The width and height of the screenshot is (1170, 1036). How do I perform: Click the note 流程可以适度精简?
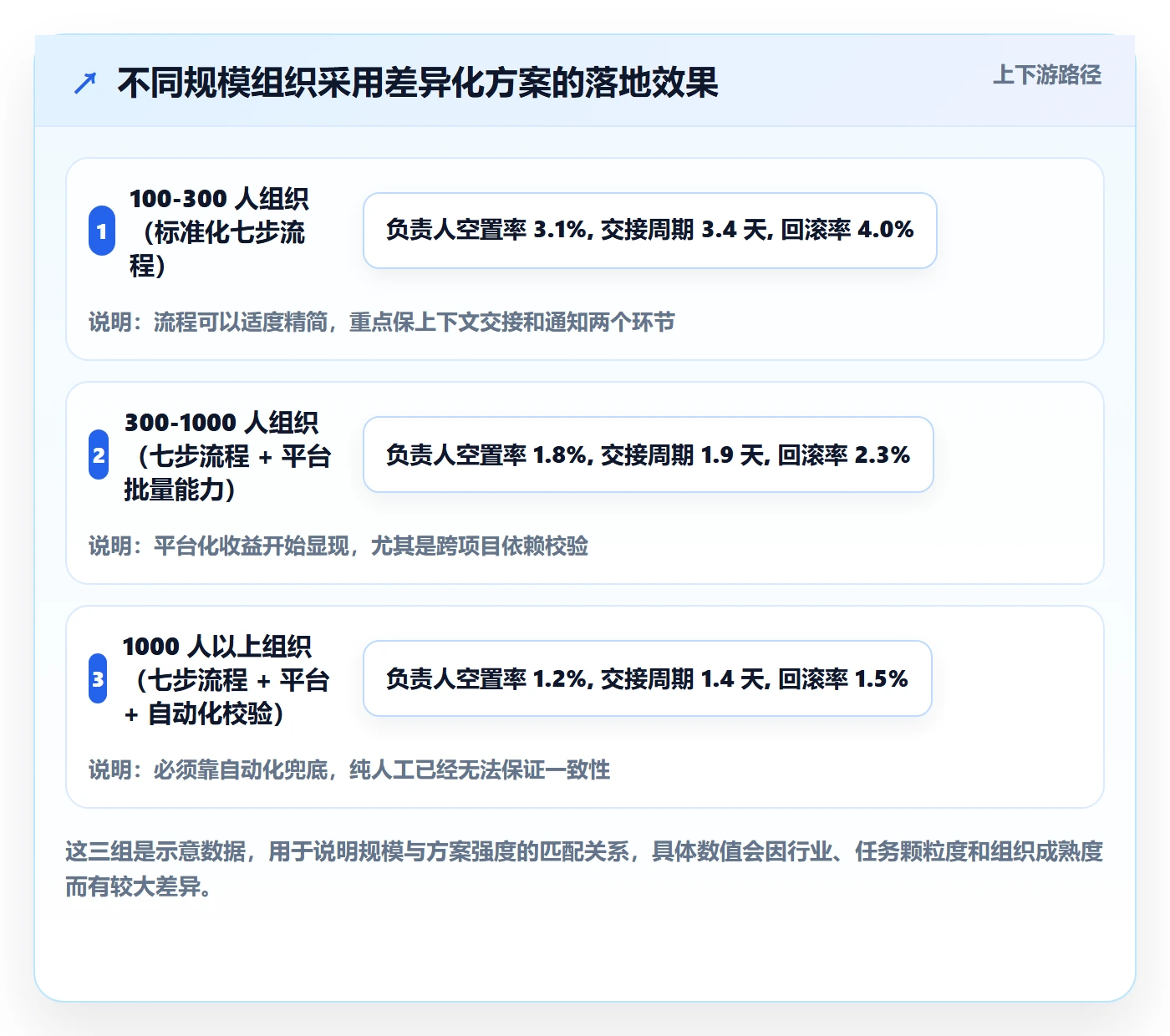(x=382, y=322)
